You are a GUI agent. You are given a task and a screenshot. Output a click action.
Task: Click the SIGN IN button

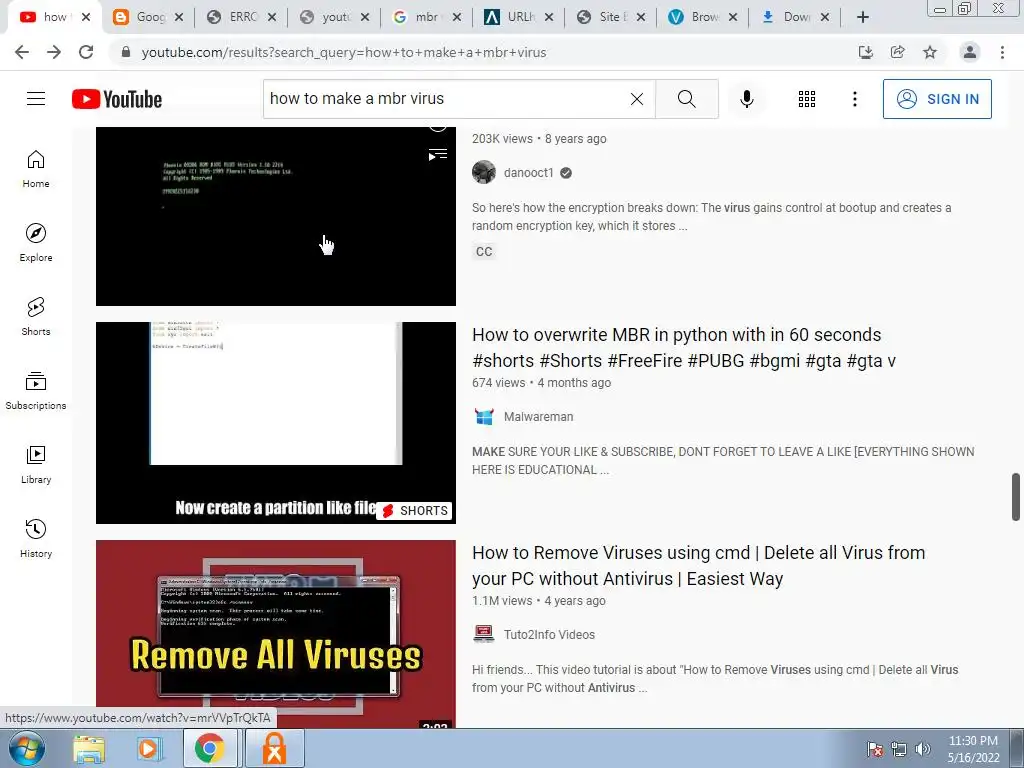pos(937,99)
